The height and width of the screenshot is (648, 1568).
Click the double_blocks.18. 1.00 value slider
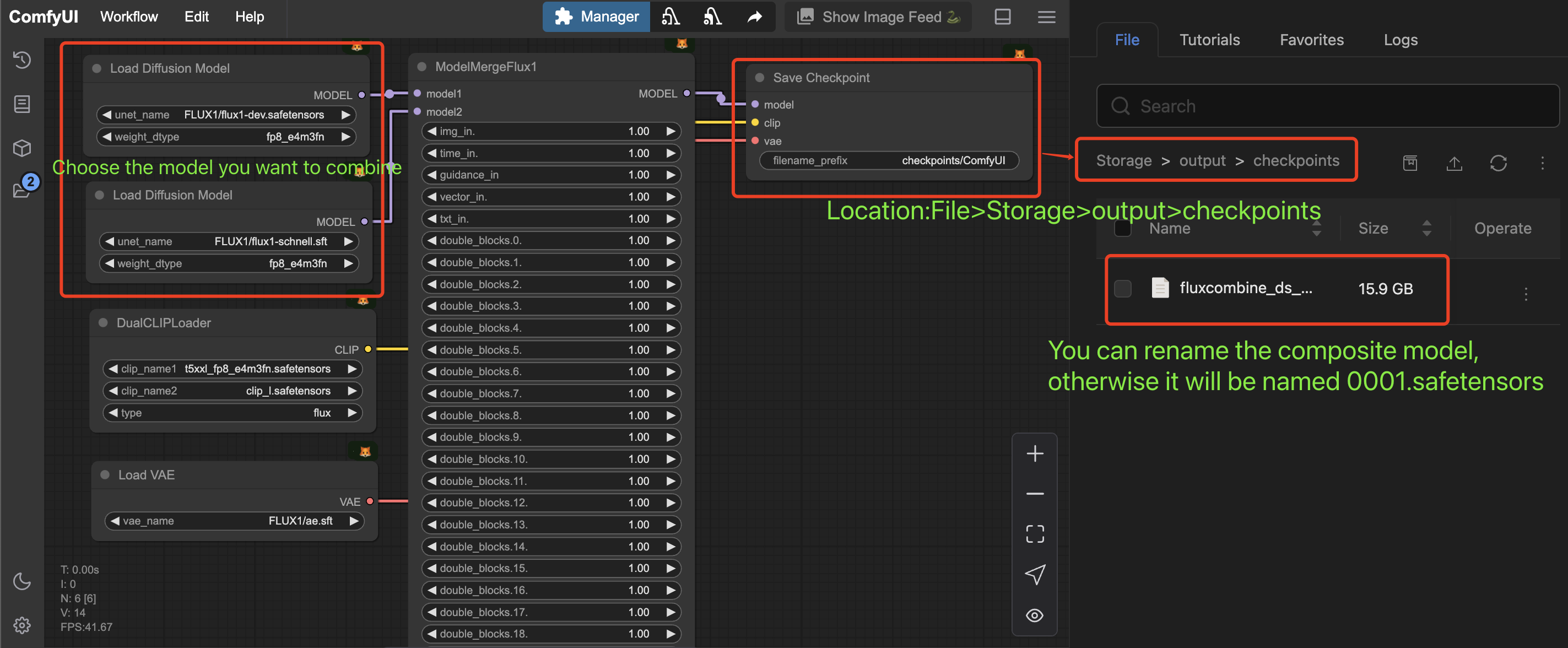click(x=551, y=633)
